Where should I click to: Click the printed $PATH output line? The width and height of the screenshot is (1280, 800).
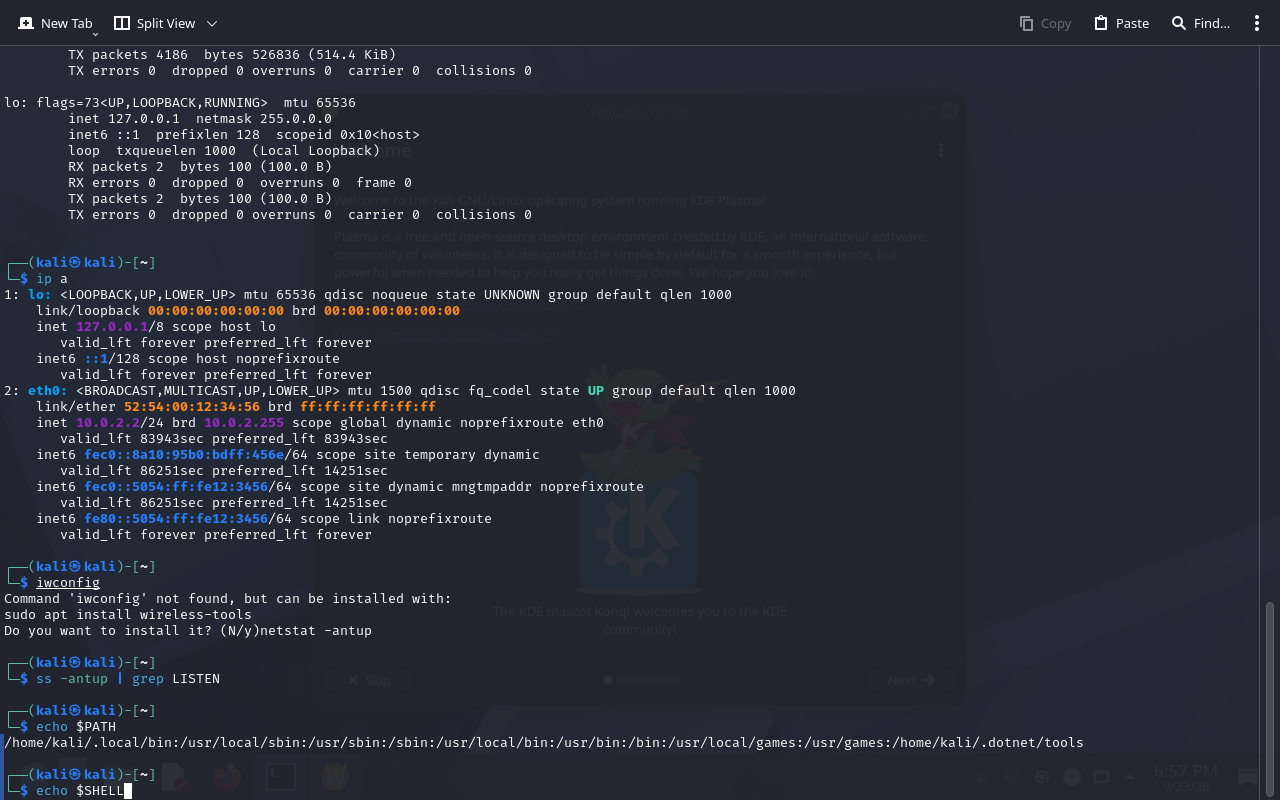pos(544,742)
